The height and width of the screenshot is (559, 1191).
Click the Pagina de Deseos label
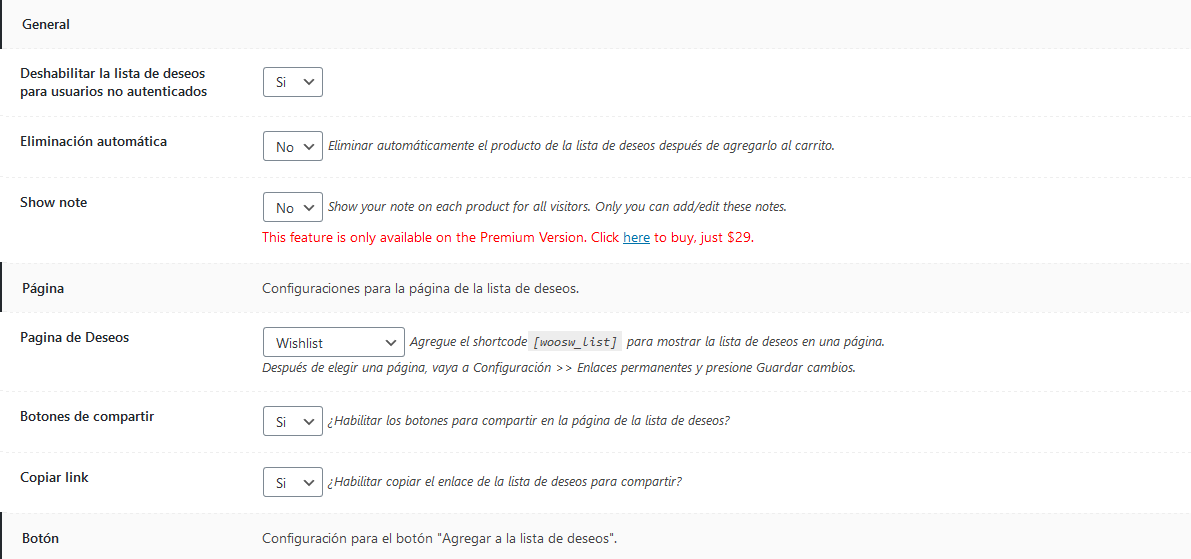[75, 338]
